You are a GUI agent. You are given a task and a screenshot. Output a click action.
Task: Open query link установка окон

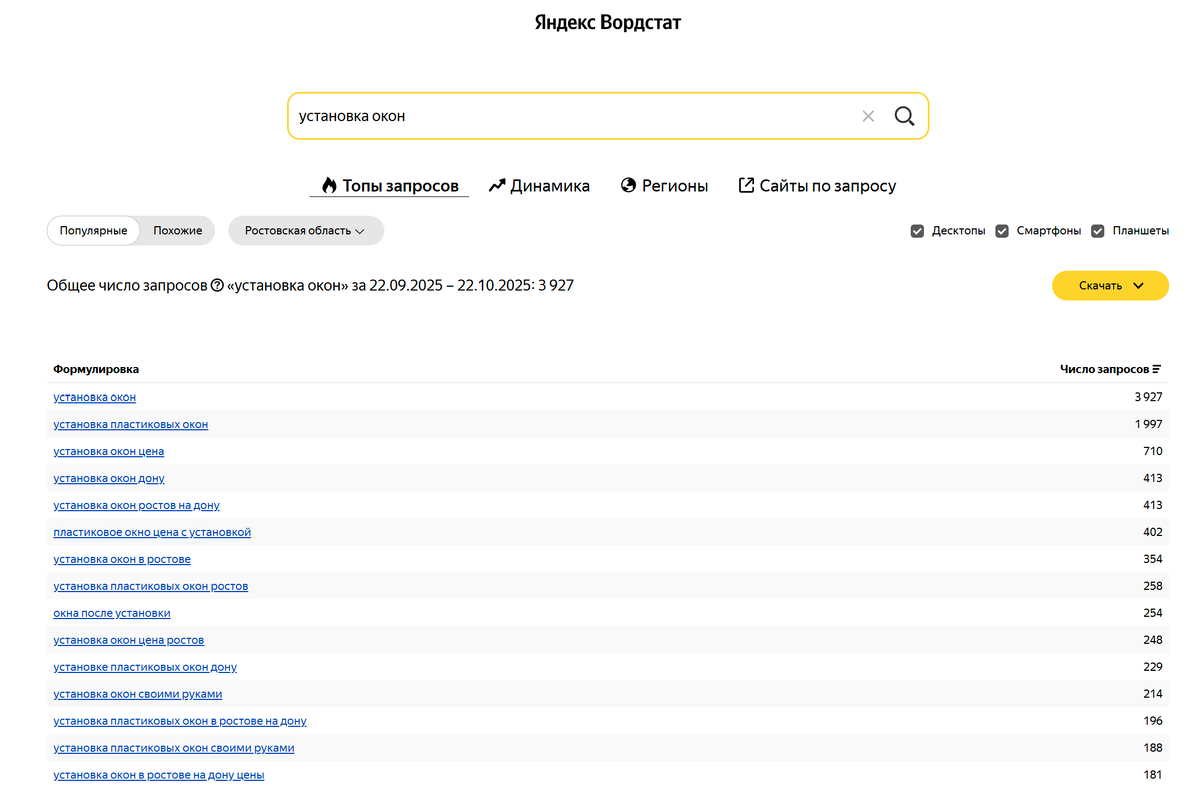(x=94, y=397)
